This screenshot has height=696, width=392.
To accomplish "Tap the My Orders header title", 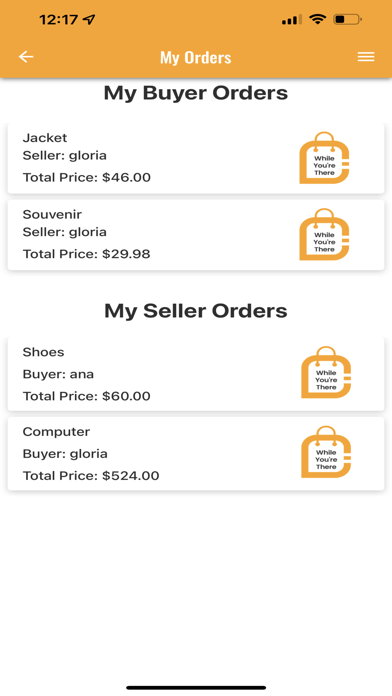I will (x=196, y=57).
